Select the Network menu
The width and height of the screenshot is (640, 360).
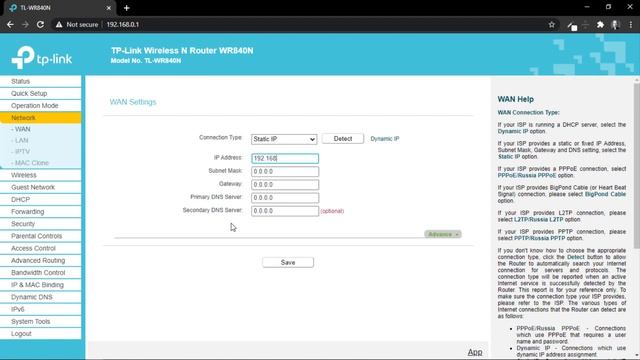tap(40, 118)
